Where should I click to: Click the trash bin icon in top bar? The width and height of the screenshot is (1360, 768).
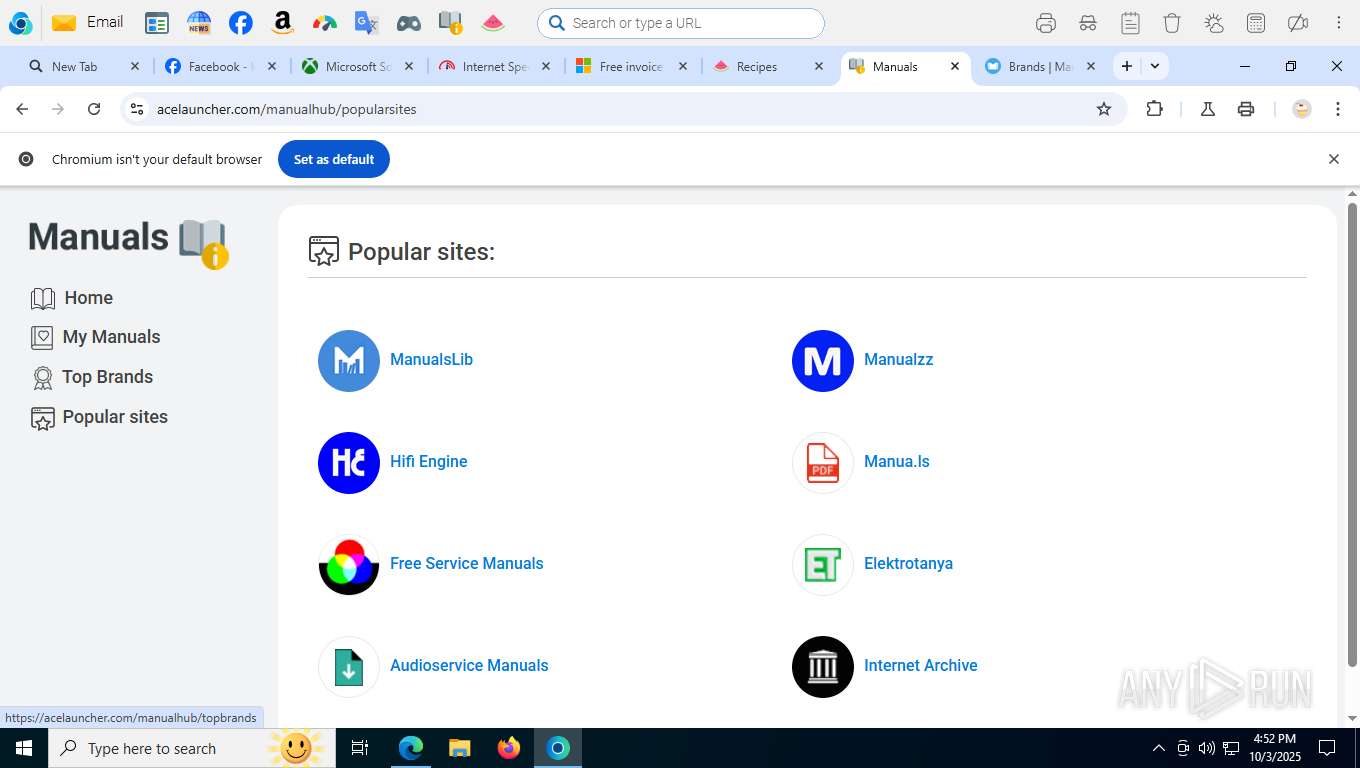(1172, 23)
